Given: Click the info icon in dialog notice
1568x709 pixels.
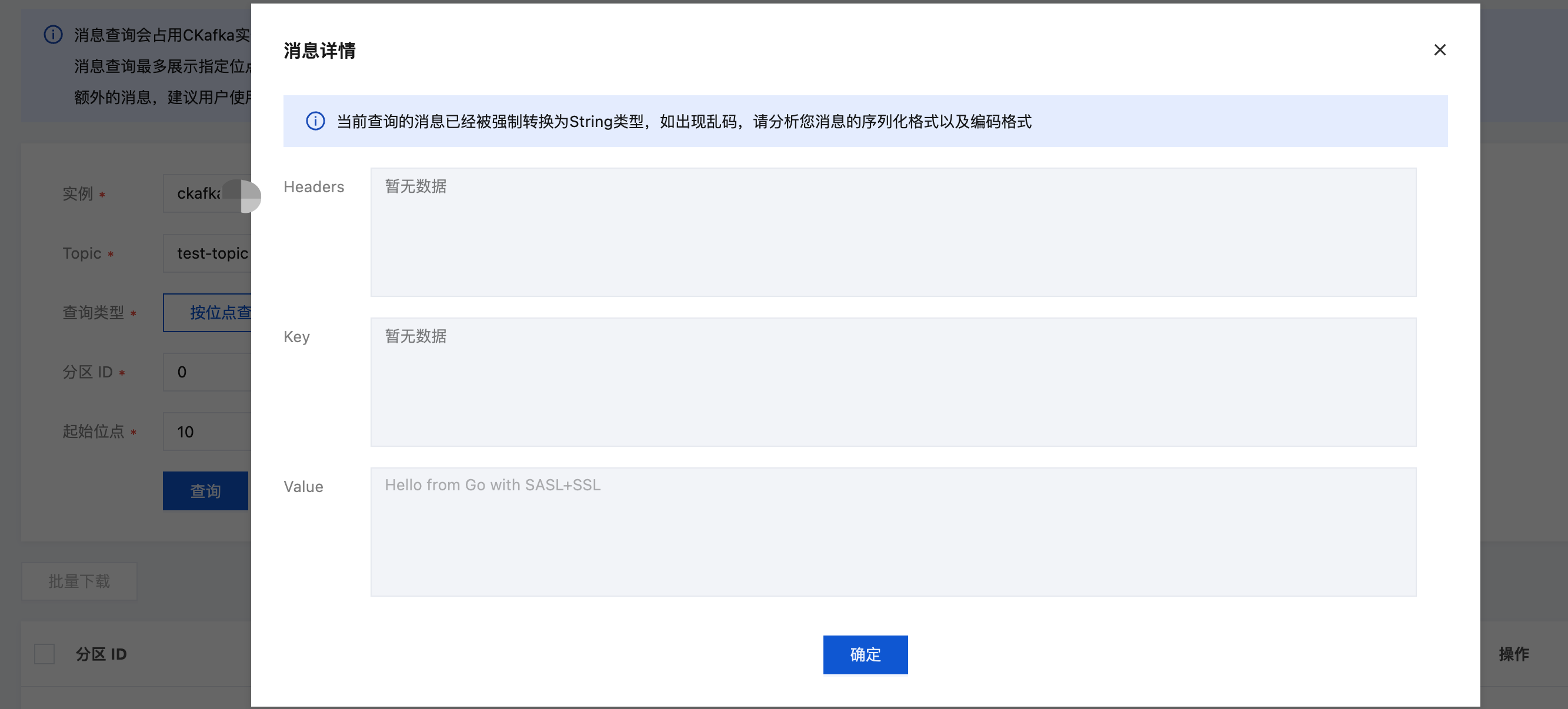Looking at the screenshot, I should coord(315,121).
